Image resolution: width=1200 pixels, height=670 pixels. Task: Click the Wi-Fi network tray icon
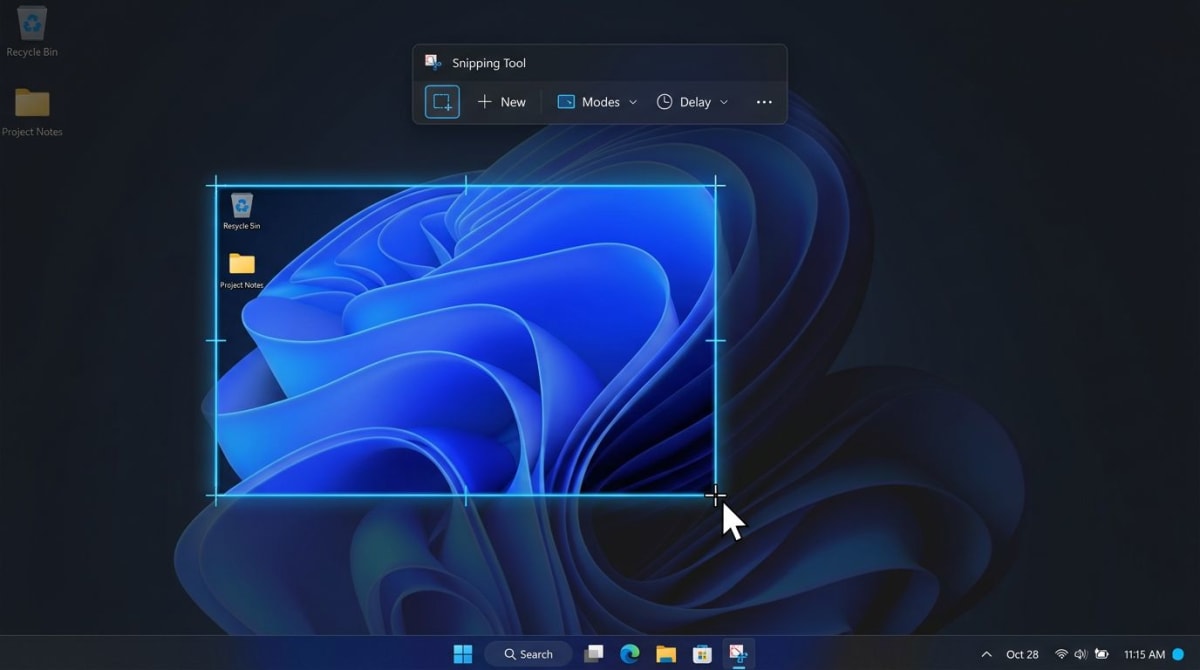(1061, 654)
